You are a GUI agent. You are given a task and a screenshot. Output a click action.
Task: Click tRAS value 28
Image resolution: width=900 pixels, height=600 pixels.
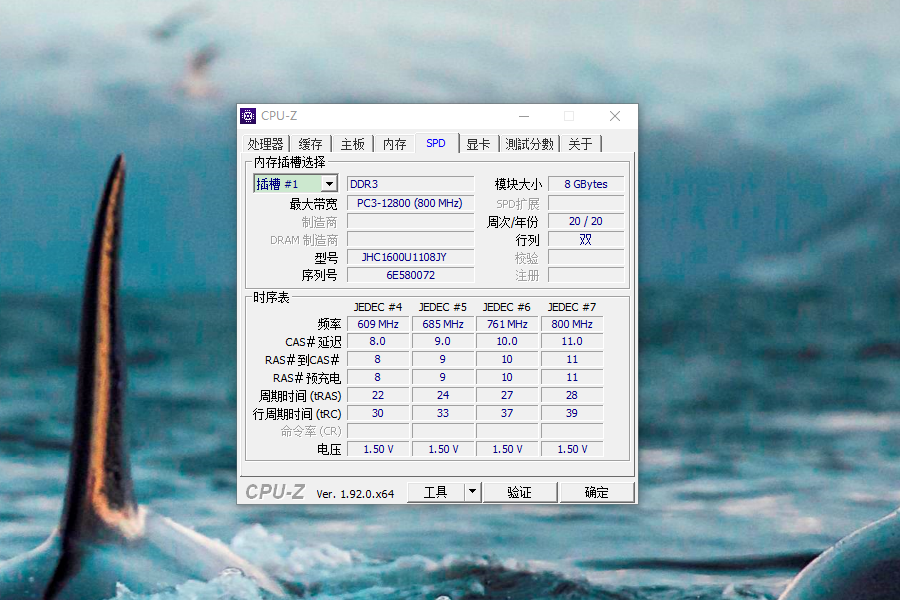coord(572,395)
